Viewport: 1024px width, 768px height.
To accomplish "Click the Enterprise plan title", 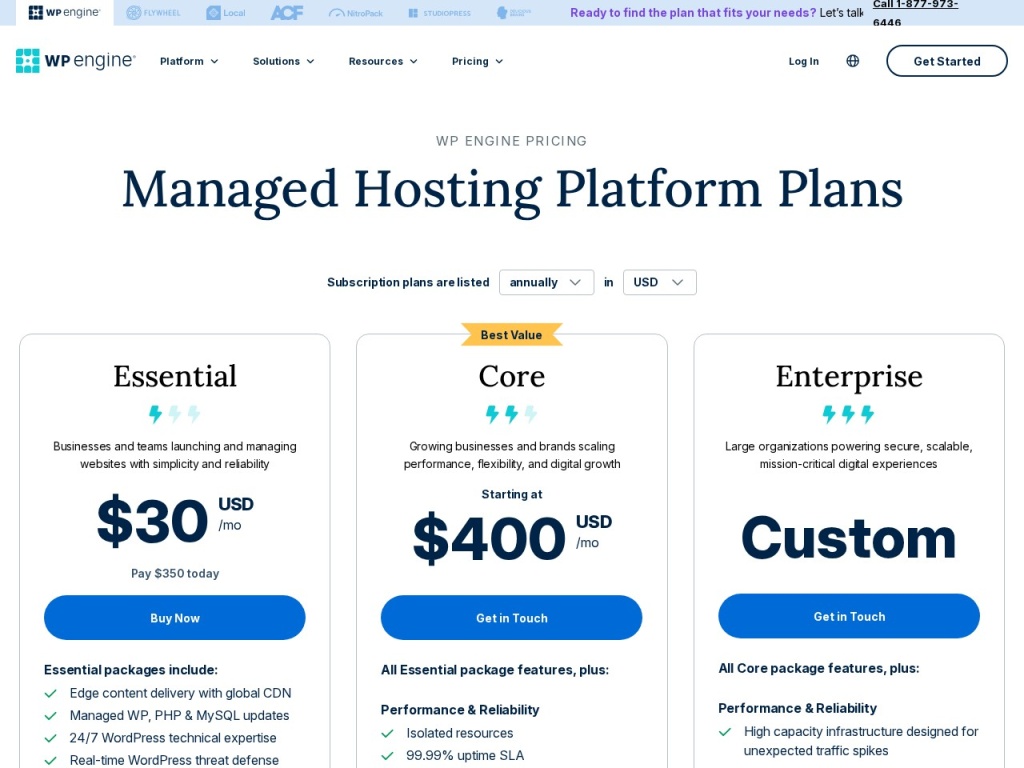I will click(849, 376).
